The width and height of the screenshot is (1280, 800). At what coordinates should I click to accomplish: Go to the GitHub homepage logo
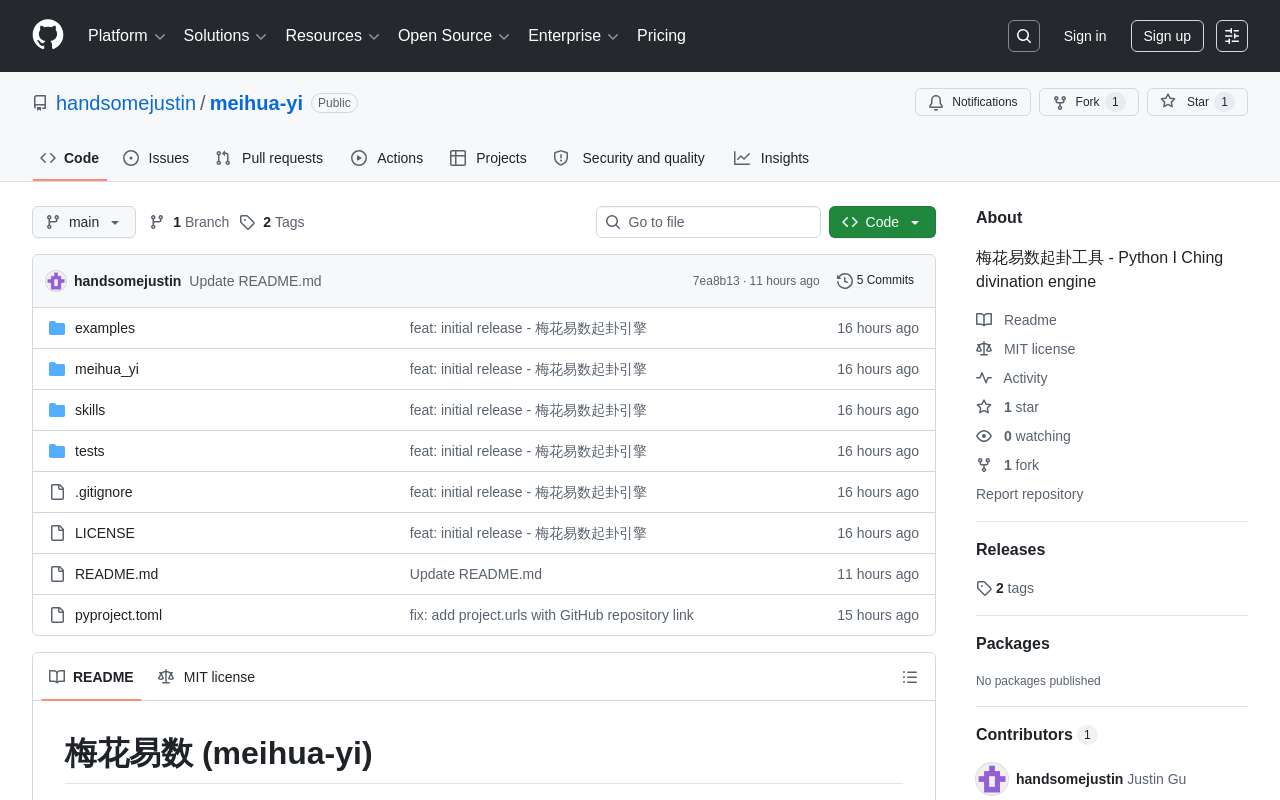tap(48, 35)
